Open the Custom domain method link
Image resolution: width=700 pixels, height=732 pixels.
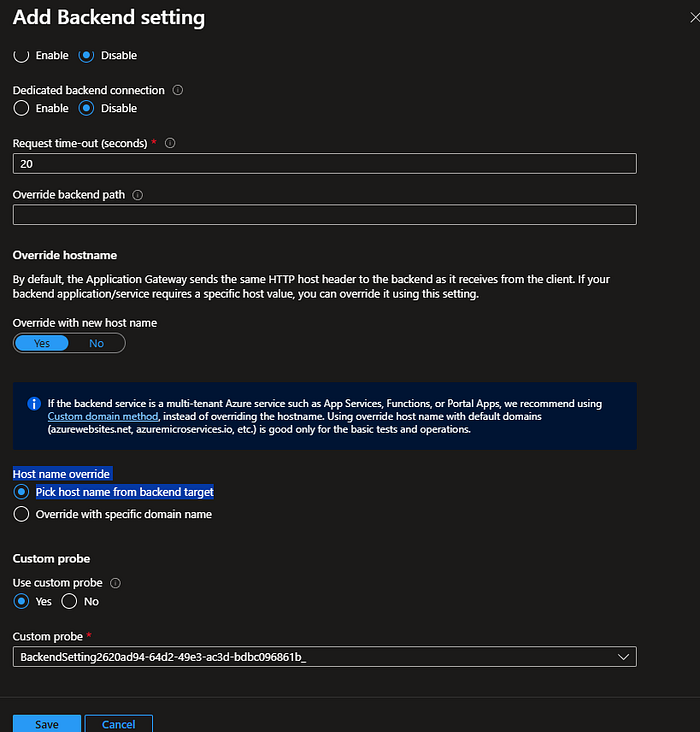pyautogui.click(x=103, y=416)
